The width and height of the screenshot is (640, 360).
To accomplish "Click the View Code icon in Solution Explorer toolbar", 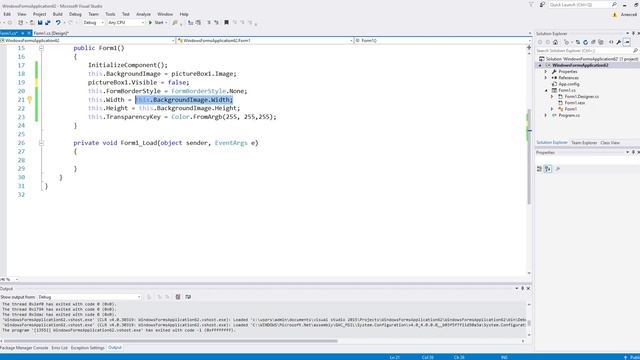I will point(611,42).
